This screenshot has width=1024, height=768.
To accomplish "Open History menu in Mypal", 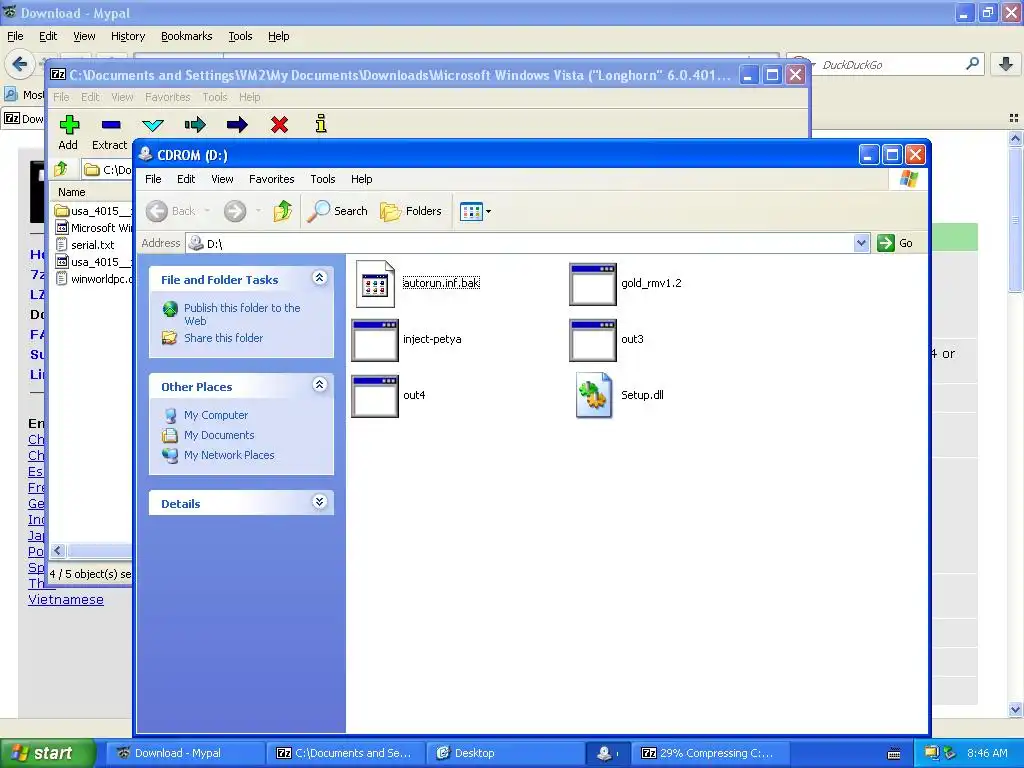I will click(128, 36).
